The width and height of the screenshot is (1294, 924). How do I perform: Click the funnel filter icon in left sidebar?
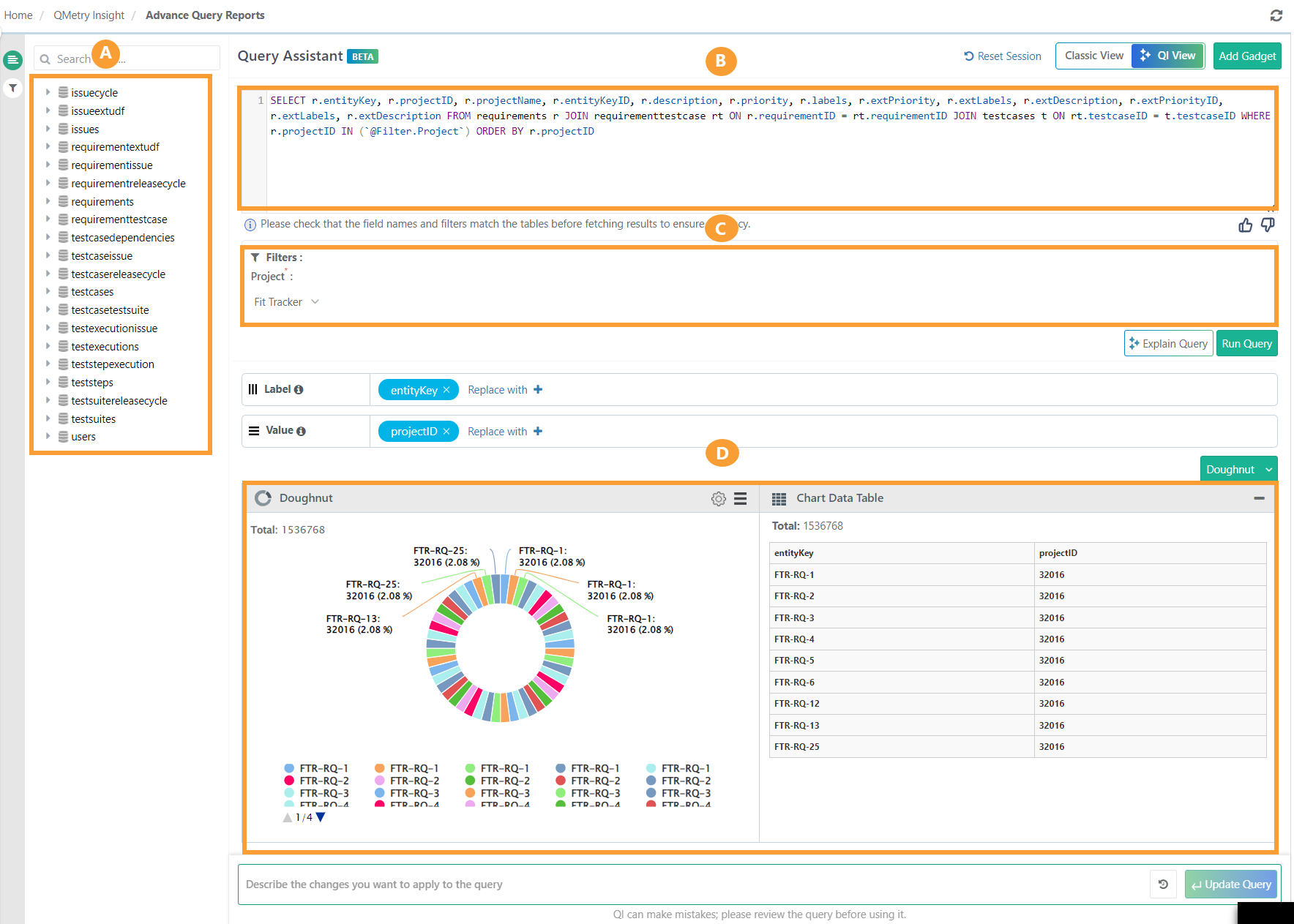(12, 89)
